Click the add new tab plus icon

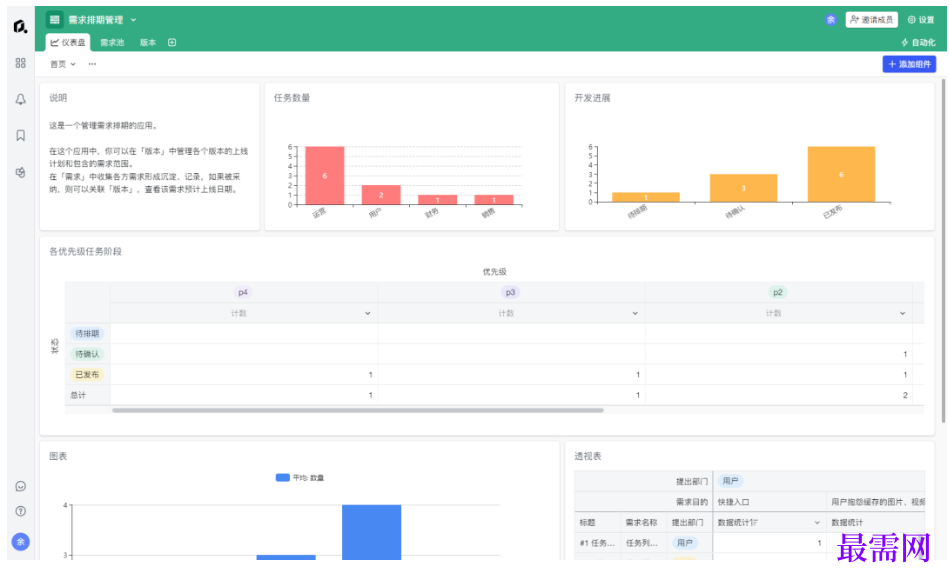pos(172,42)
